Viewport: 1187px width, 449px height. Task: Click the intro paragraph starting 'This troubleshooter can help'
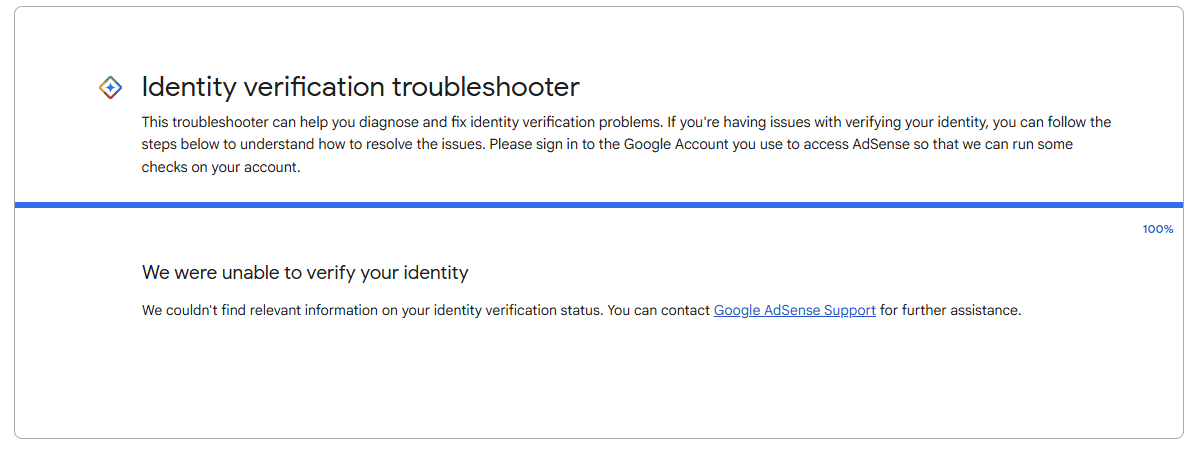[626, 145]
